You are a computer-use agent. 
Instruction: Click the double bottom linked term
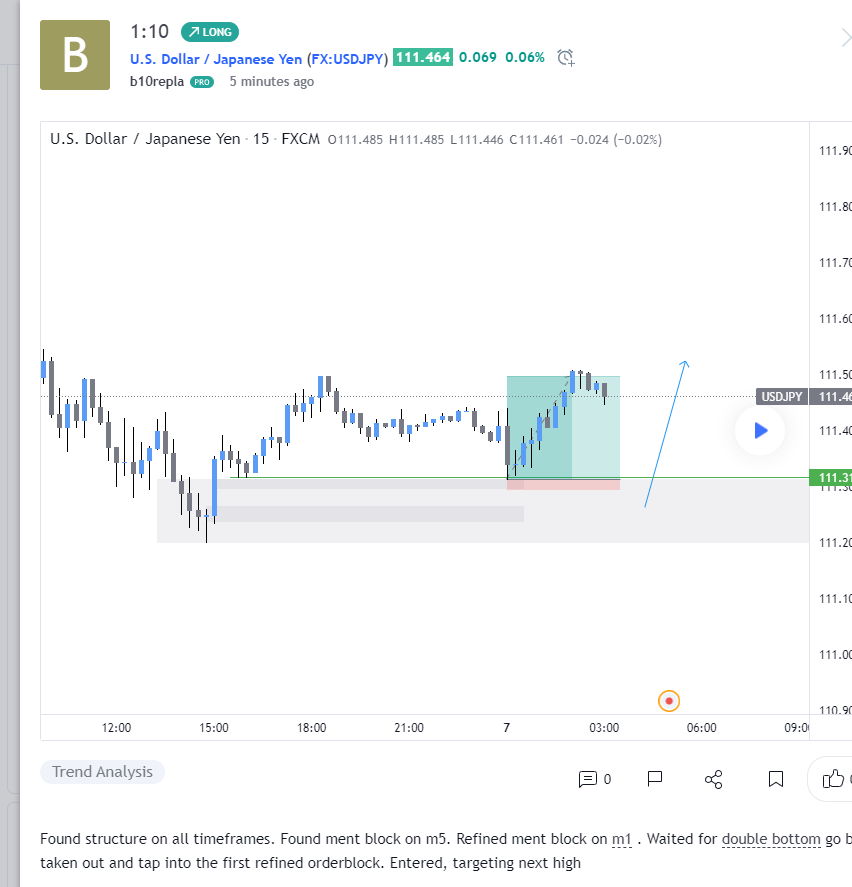tap(771, 838)
